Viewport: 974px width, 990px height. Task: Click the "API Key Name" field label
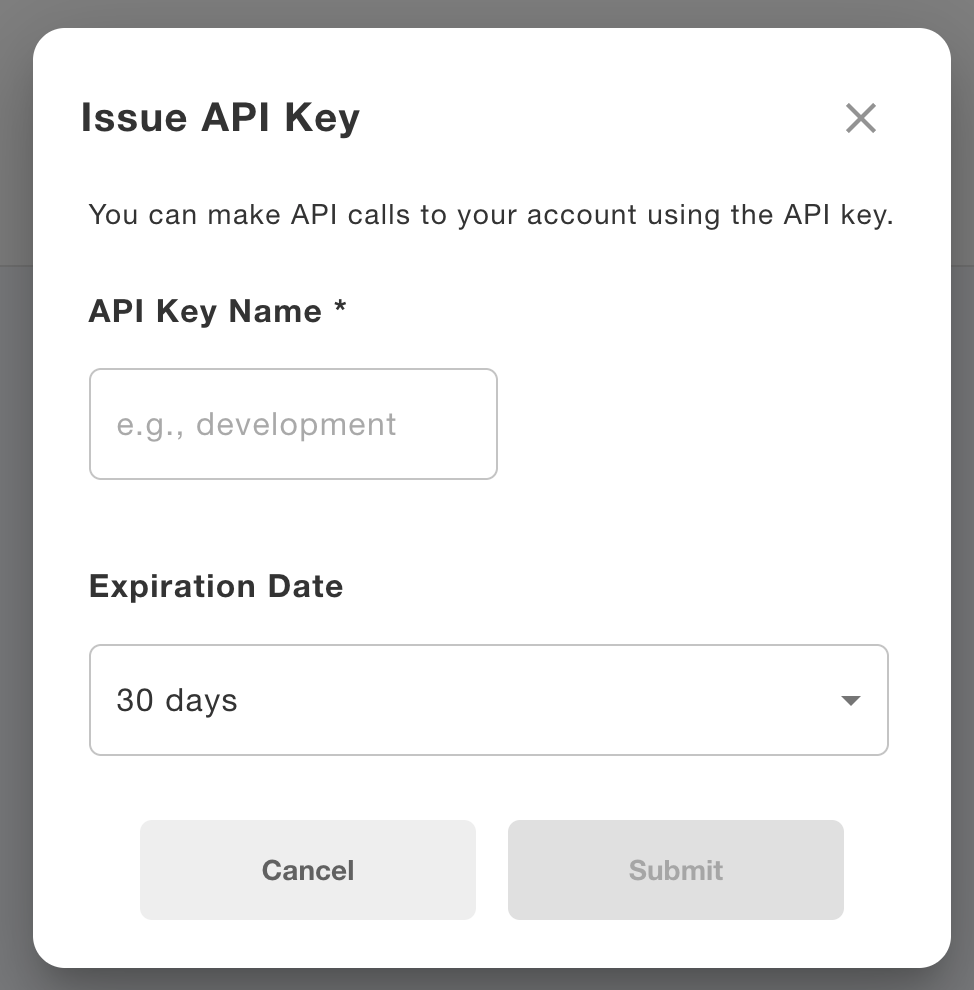coord(205,311)
